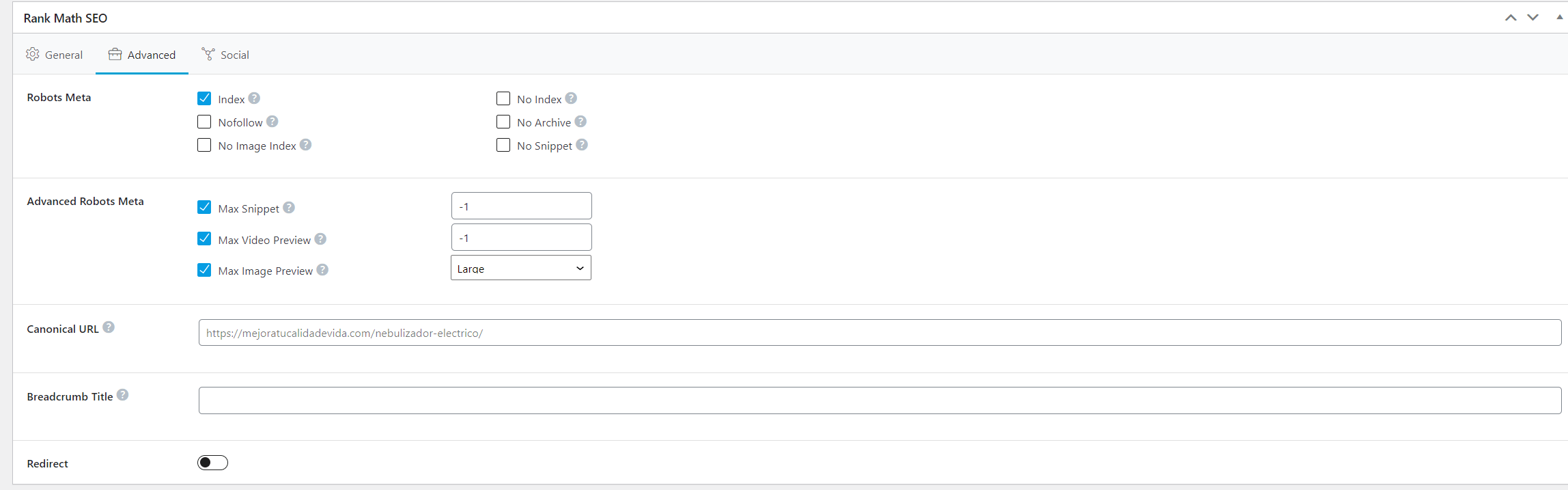
Task: Click the Canonical URL input field
Action: click(880, 333)
